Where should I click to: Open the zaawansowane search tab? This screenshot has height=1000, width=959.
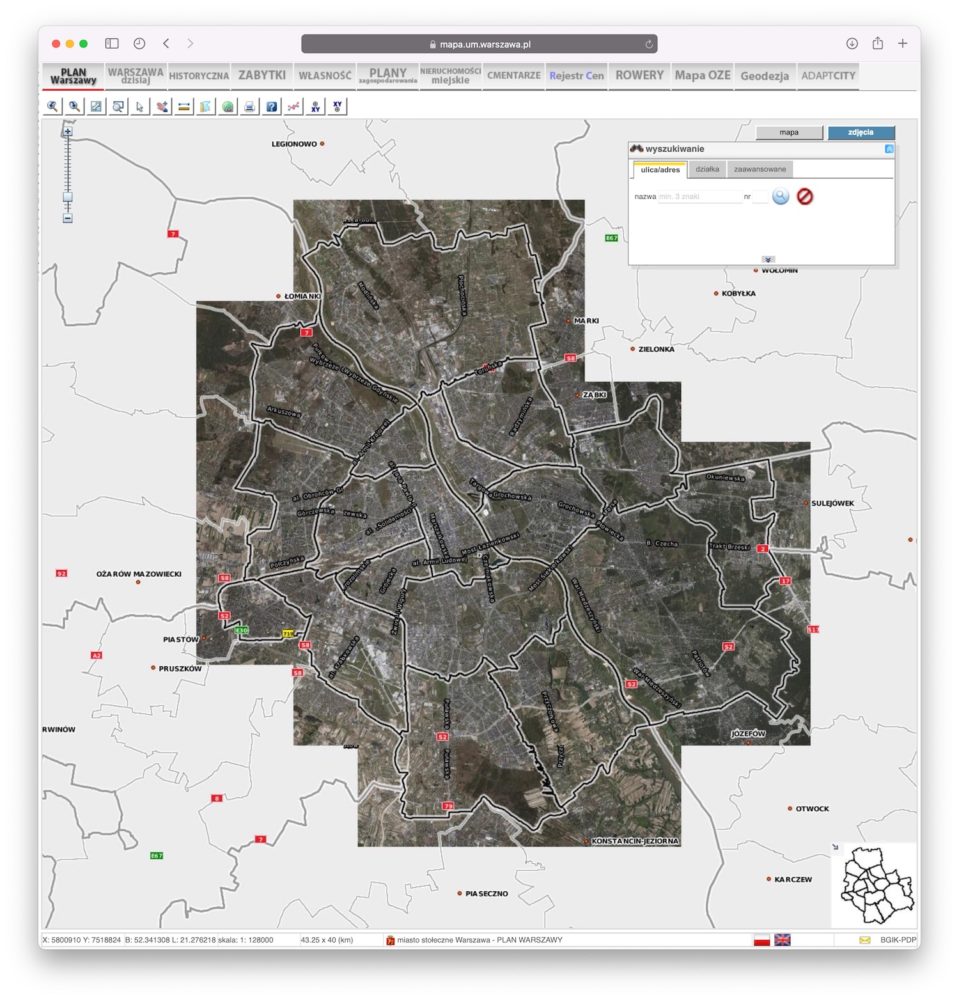759,169
